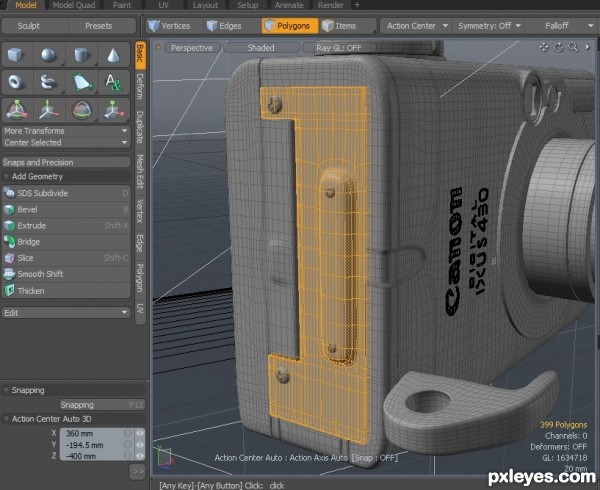
Task: Toggle the Snapping button
Action: (x=102, y=405)
